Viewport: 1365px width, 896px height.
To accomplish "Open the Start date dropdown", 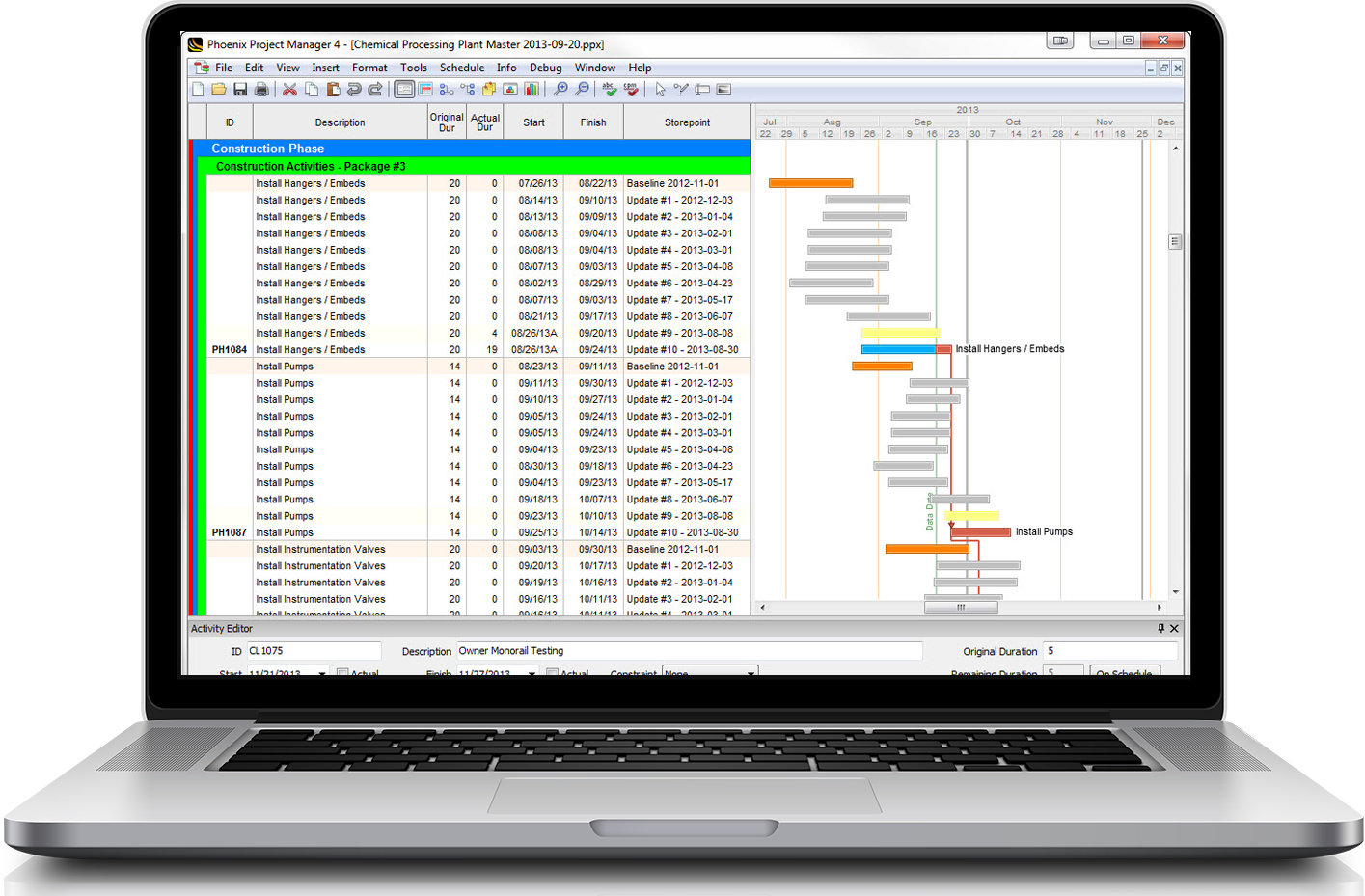I will point(322,673).
